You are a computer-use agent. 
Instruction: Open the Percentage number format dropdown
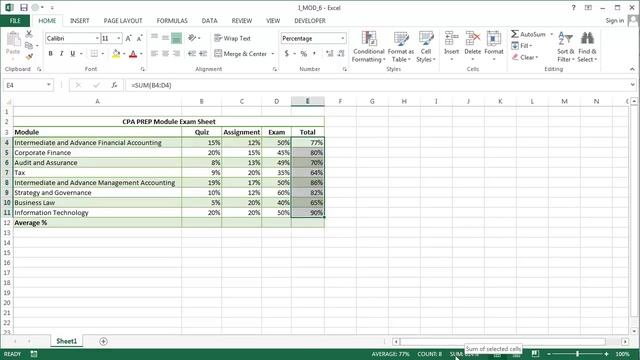coord(342,38)
